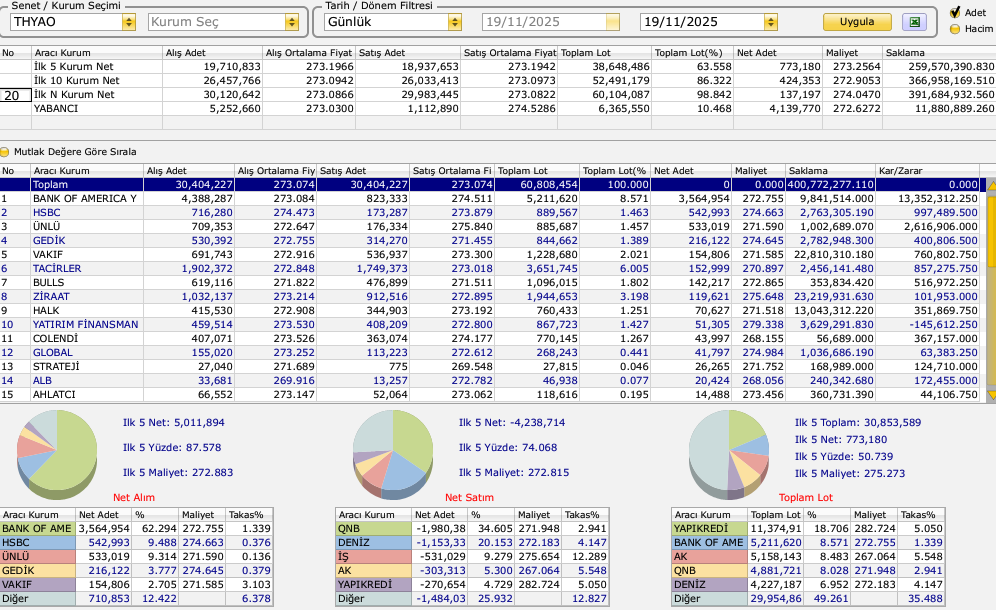Viewport: 996px width, 610px height.
Task: Click blue DENİZ swatch in Net Satım table
Action: click(x=374, y=543)
